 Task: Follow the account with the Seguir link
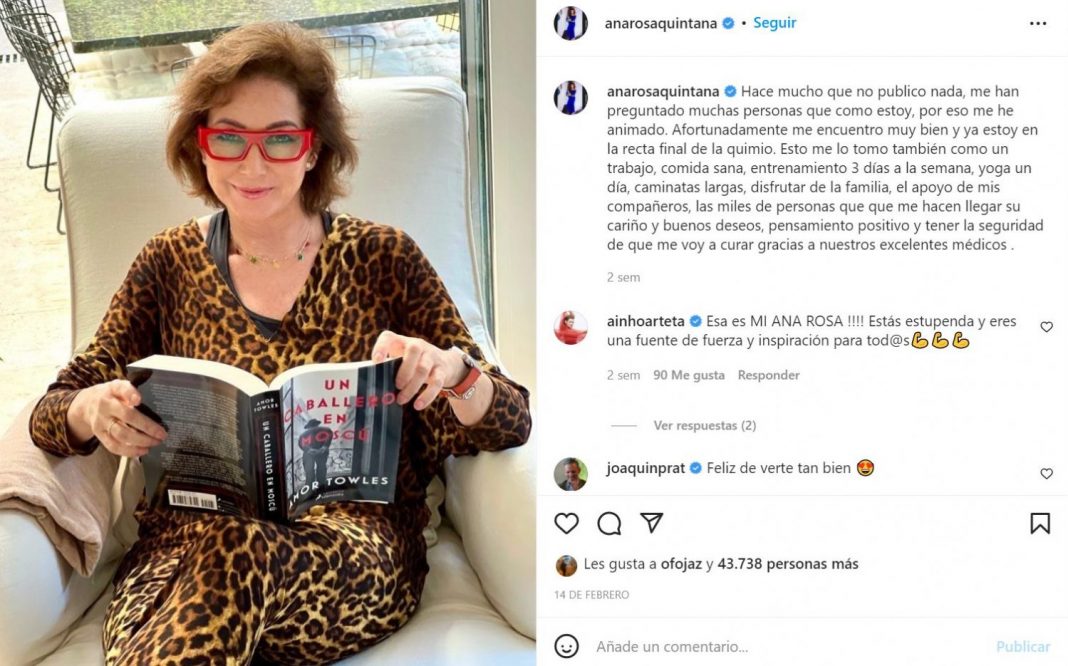pyautogui.click(x=774, y=23)
